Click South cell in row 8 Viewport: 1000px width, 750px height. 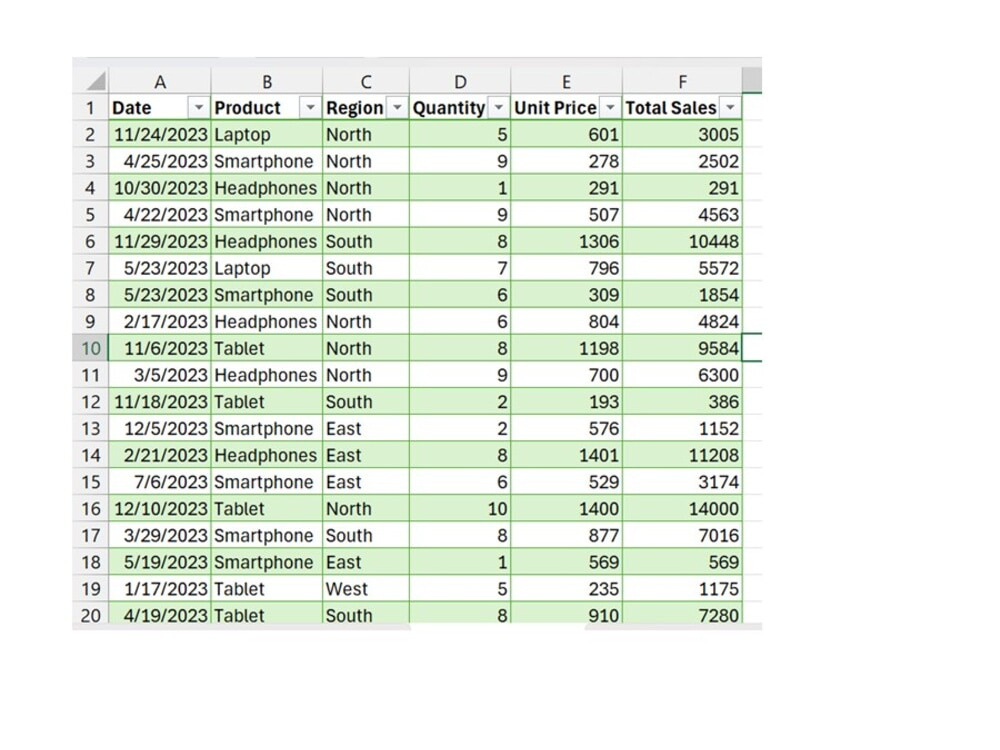pos(366,295)
